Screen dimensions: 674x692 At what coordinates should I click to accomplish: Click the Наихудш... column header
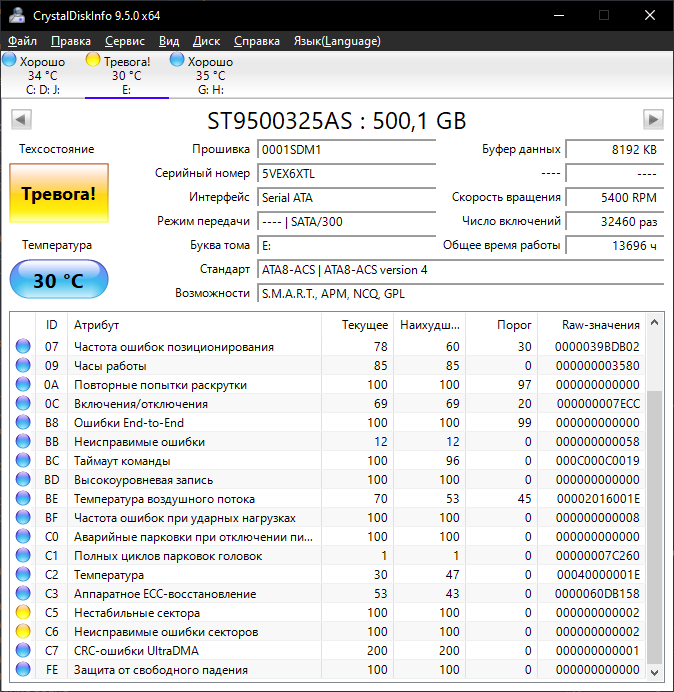[429, 325]
